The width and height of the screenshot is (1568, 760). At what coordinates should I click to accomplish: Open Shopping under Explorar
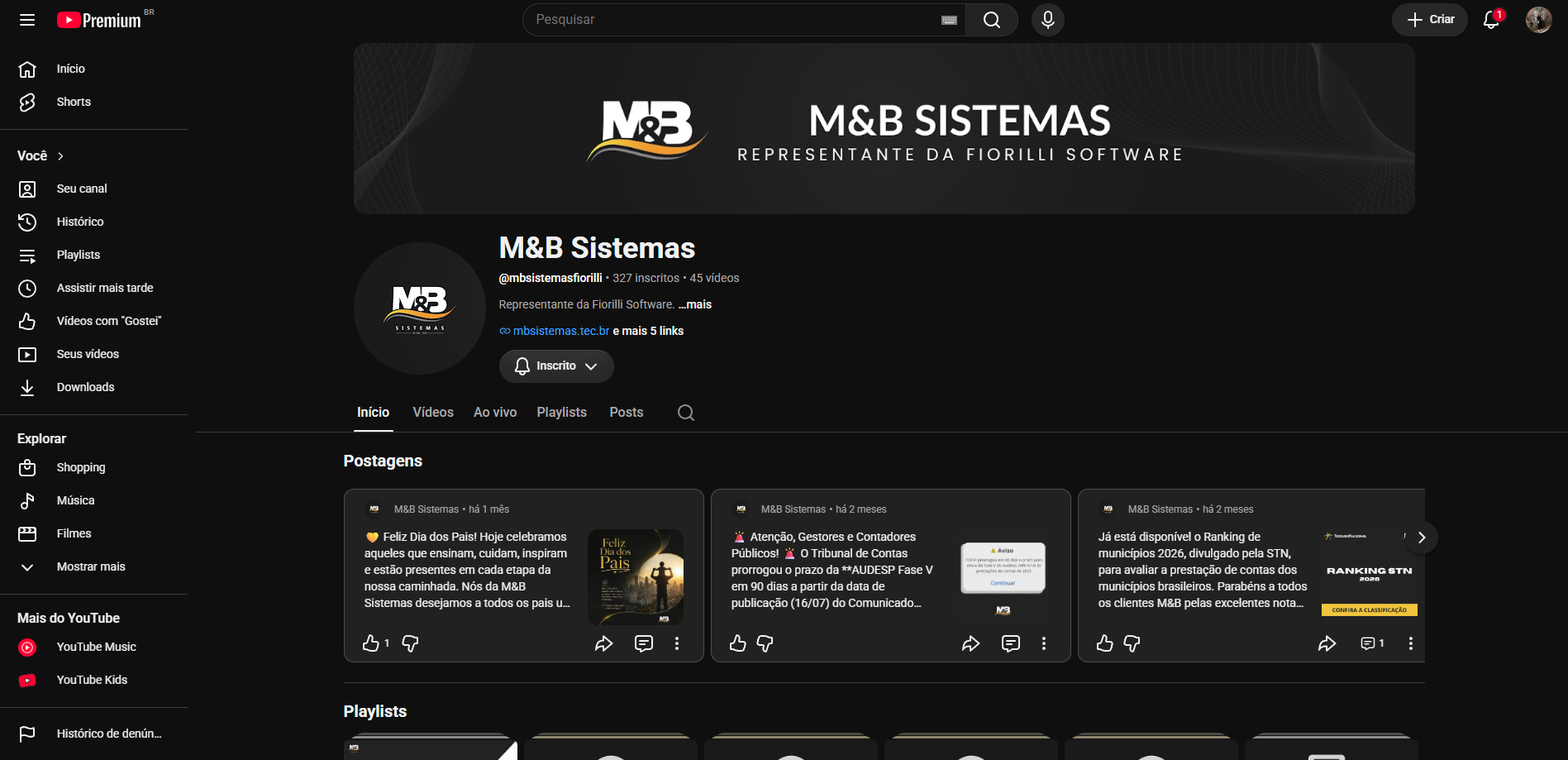93,467
